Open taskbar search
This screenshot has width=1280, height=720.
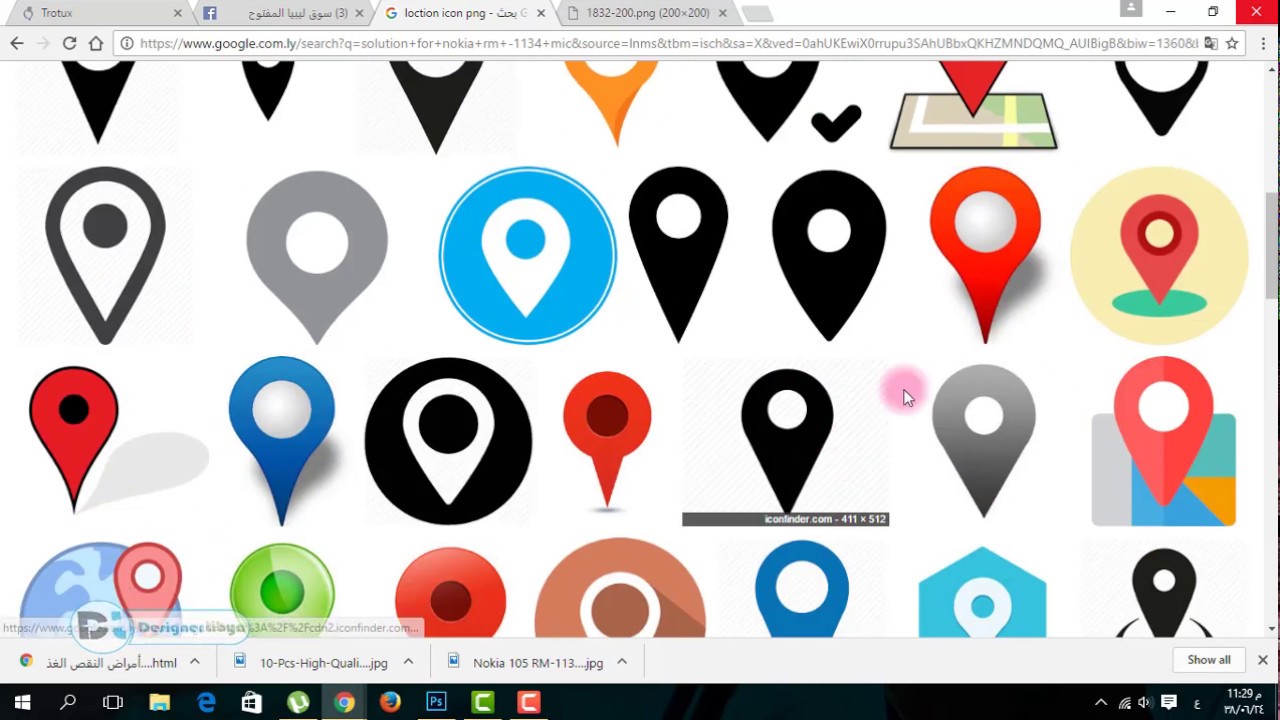point(68,702)
